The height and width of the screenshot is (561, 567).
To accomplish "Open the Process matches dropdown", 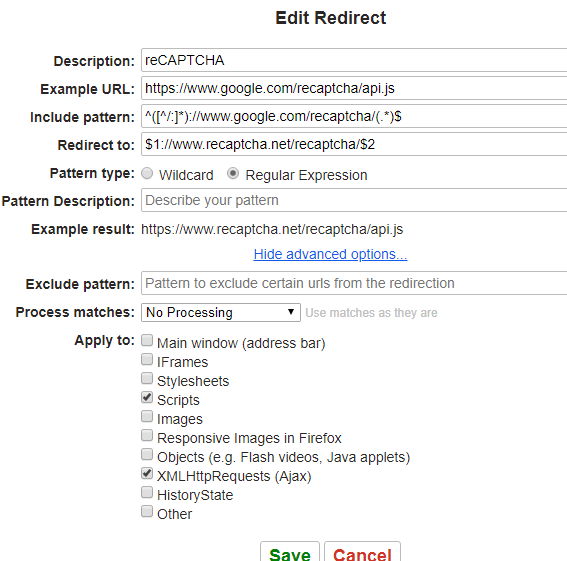I will tap(221, 312).
